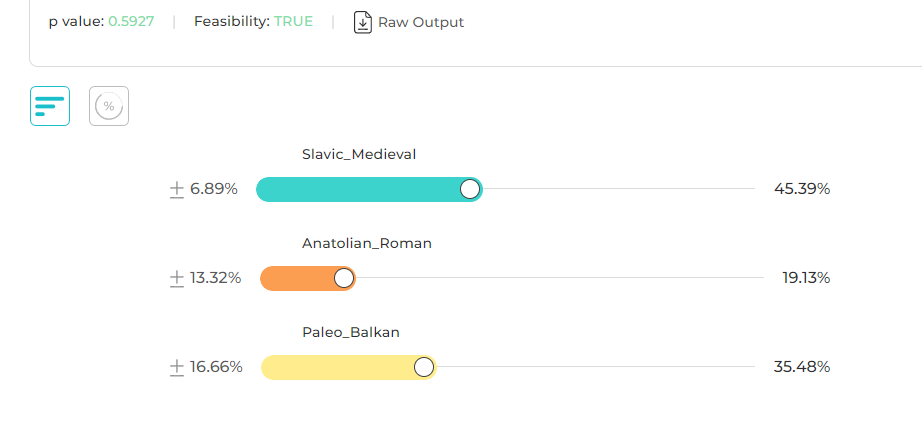Click the Raw Output download document icon
The height and width of the screenshot is (423, 922).
coord(363,22)
